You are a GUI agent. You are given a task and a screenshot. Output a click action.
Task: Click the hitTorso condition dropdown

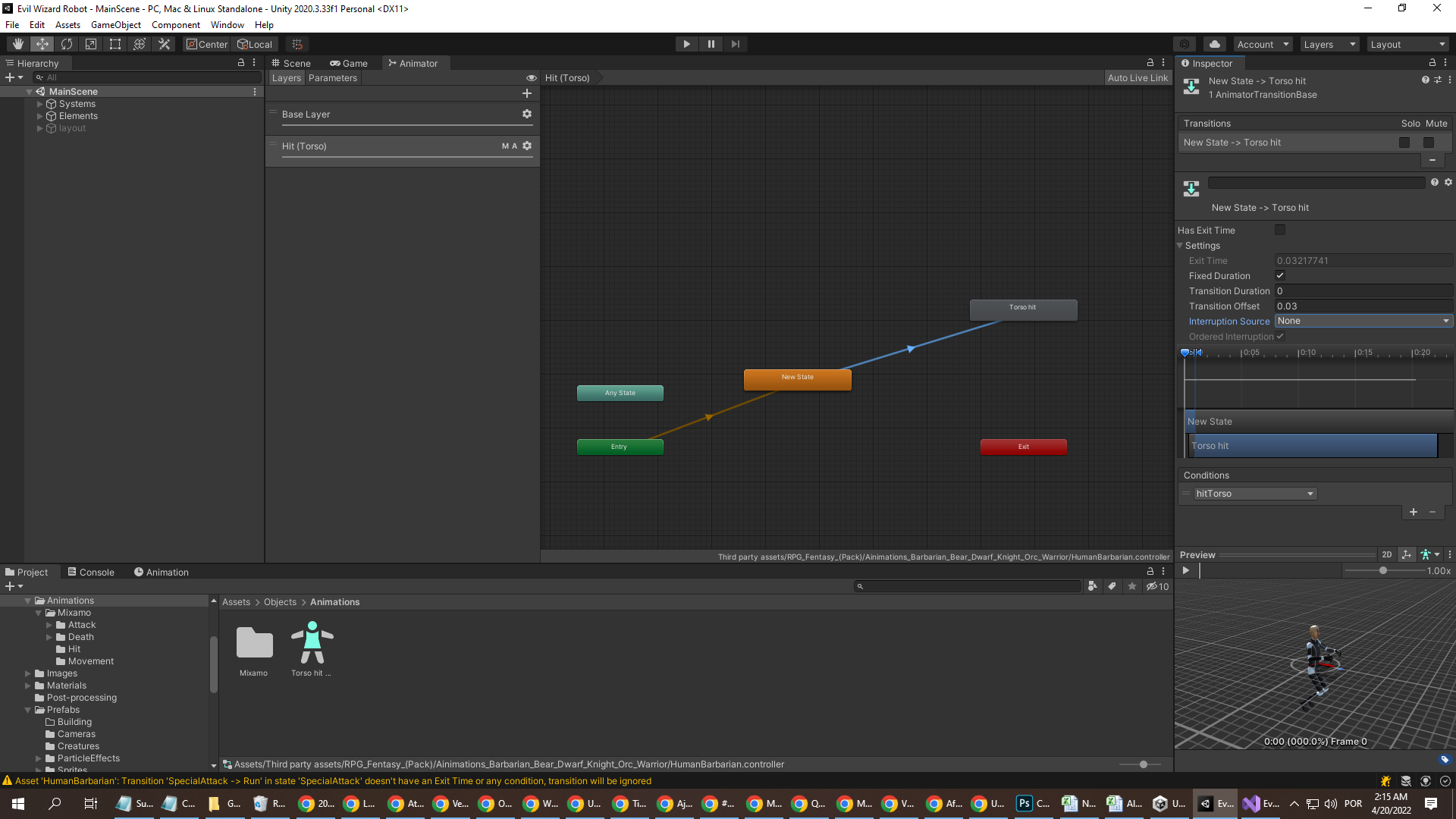click(1253, 493)
